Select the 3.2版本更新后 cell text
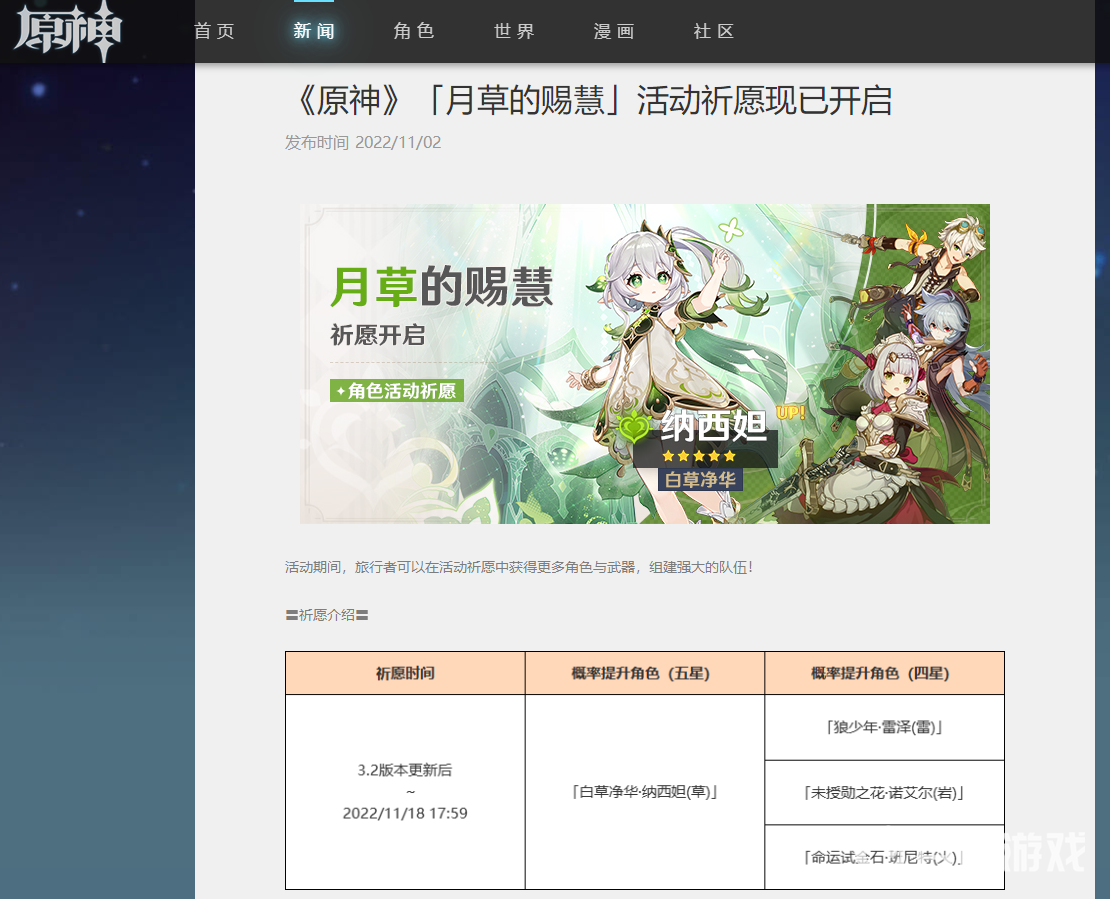The image size is (1110, 899). pos(404,770)
